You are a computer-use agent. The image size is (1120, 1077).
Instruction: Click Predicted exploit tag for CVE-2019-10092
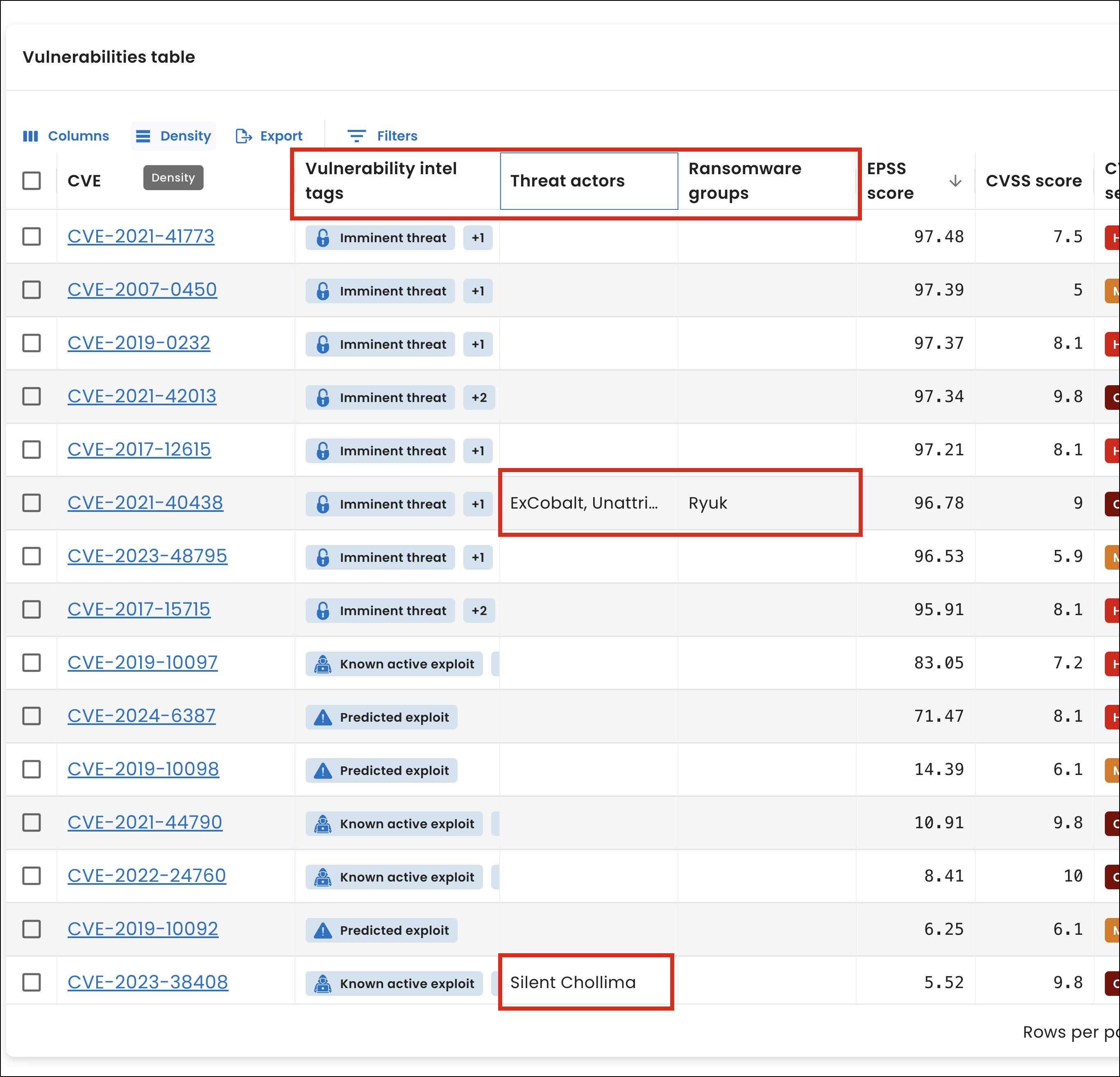(382, 930)
